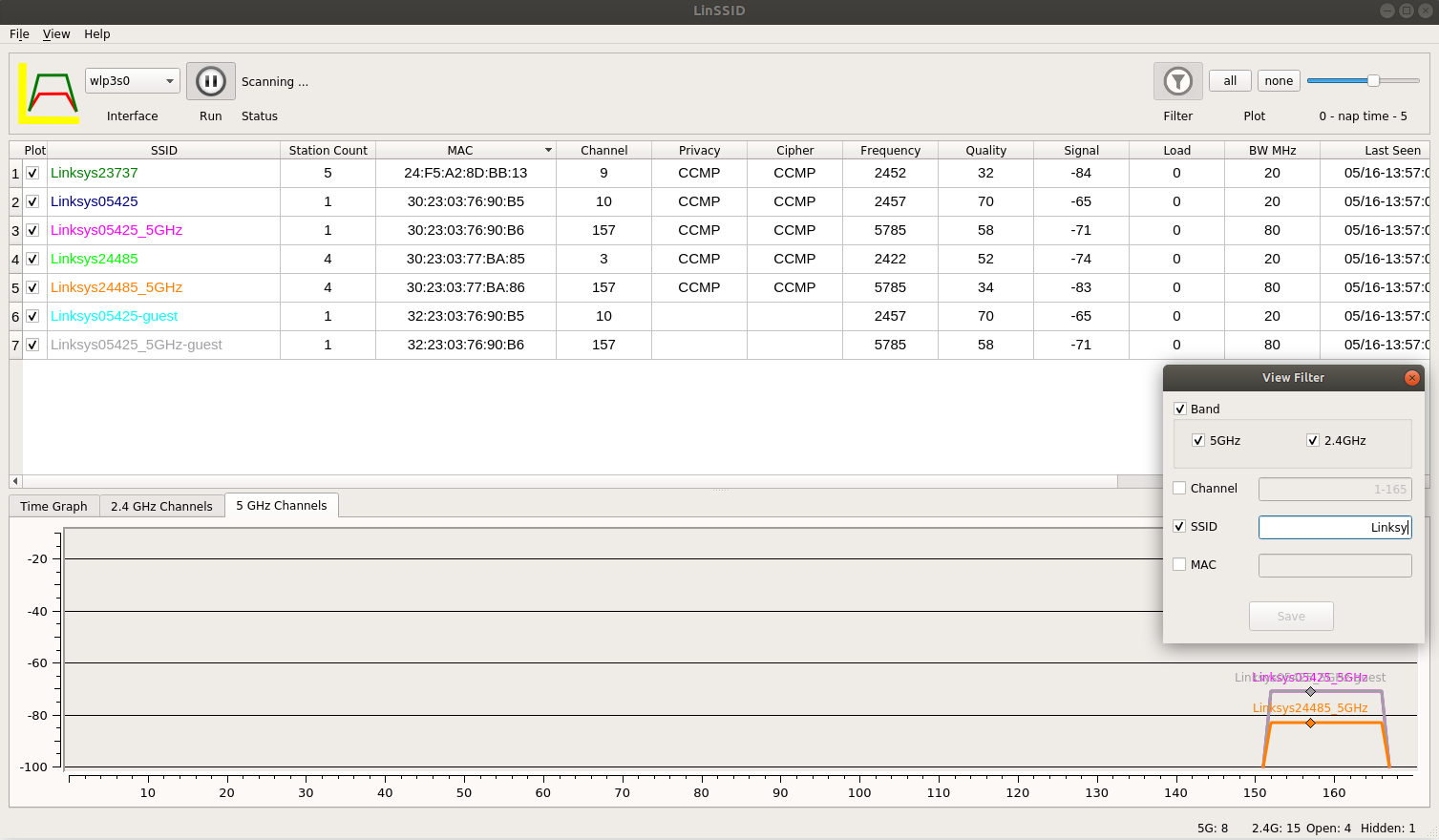Image resolution: width=1439 pixels, height=840 pixels.
Task: Click signal value -84
Action: (x=1081, y=173)
